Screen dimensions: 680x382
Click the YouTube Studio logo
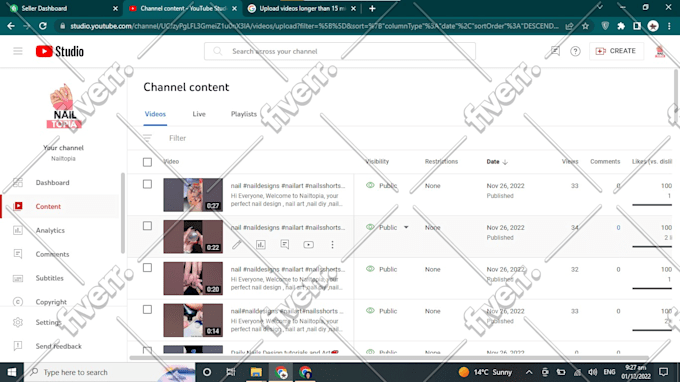pos(60,51)
